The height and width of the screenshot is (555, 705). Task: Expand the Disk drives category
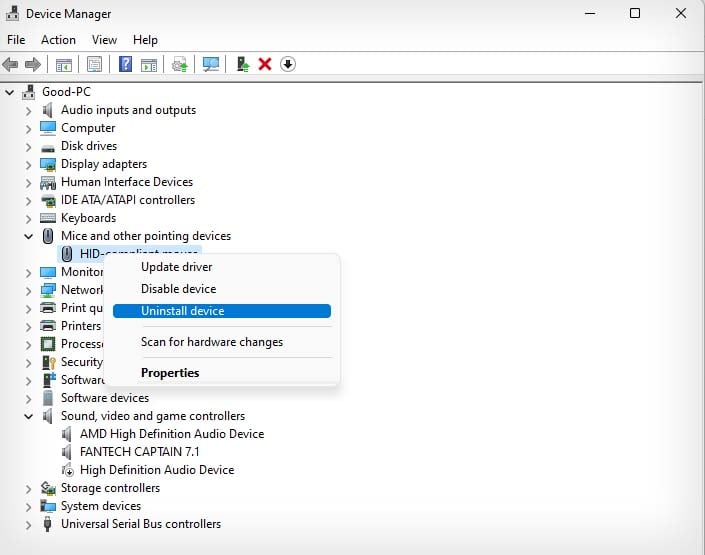coord(29,147)
